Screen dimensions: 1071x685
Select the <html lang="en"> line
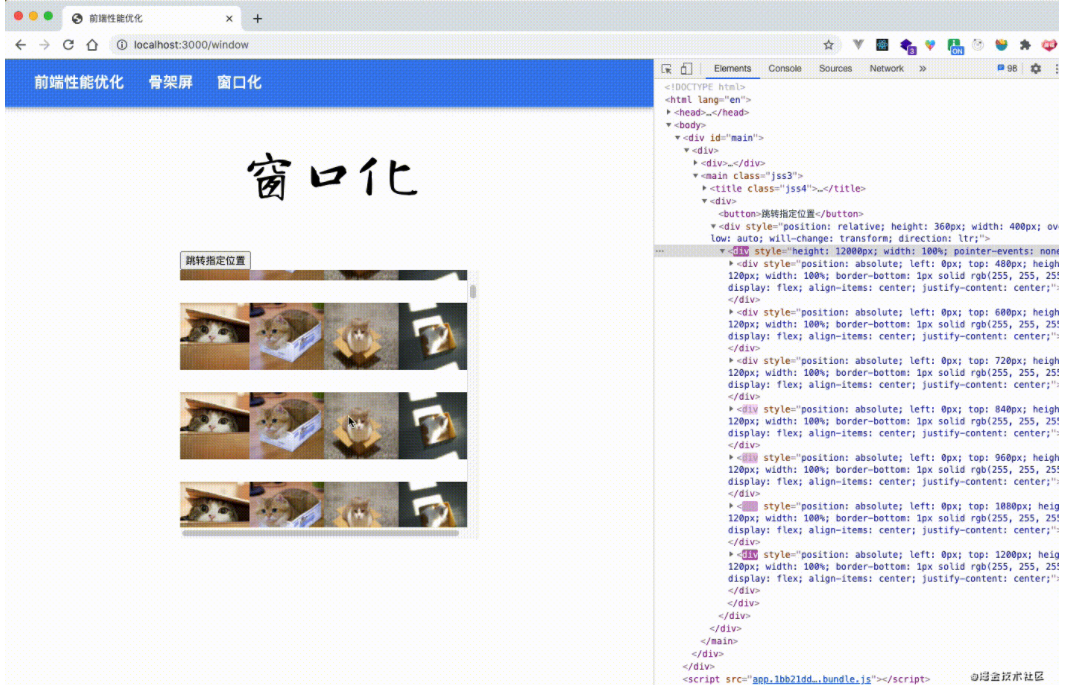pyautogui.click(x=708, y=100)
